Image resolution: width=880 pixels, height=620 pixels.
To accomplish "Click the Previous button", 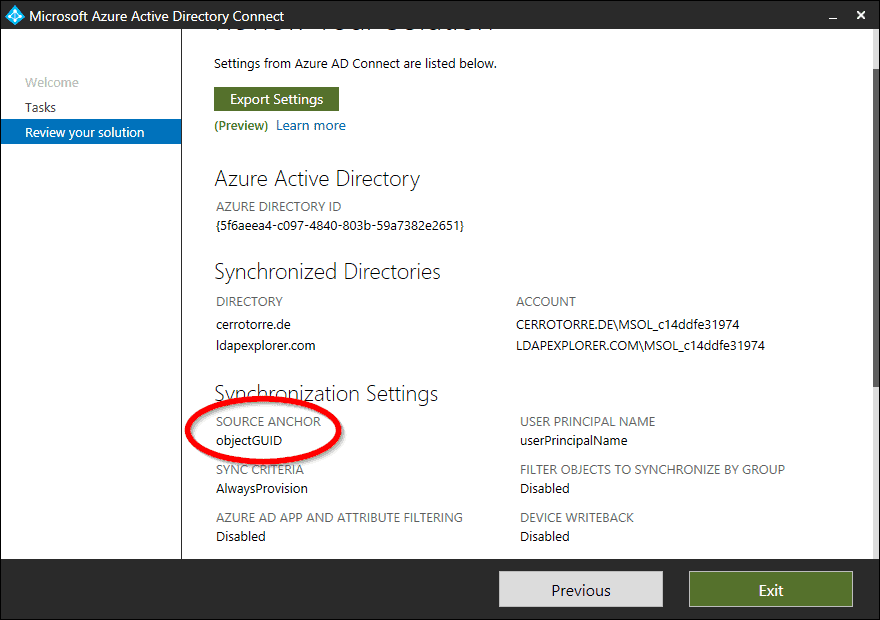I will pyautogui.click(x=580, y=589).
